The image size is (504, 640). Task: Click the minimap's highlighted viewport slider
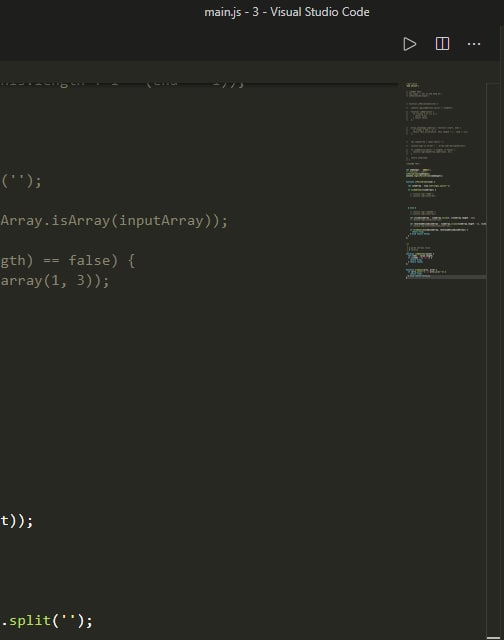(446, 277)
